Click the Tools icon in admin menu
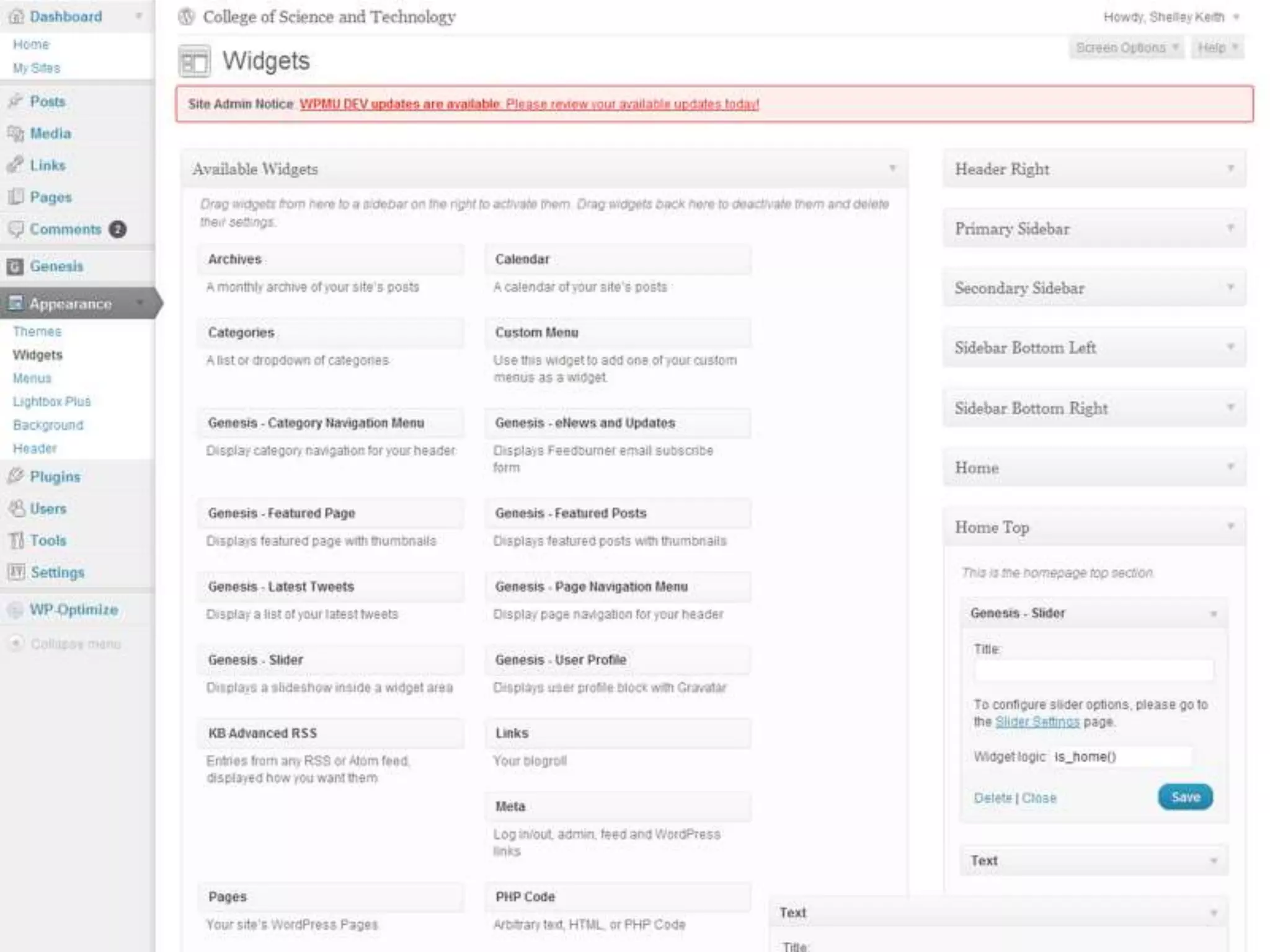Viewport: 1270px width, 952px height. point(16,540)
